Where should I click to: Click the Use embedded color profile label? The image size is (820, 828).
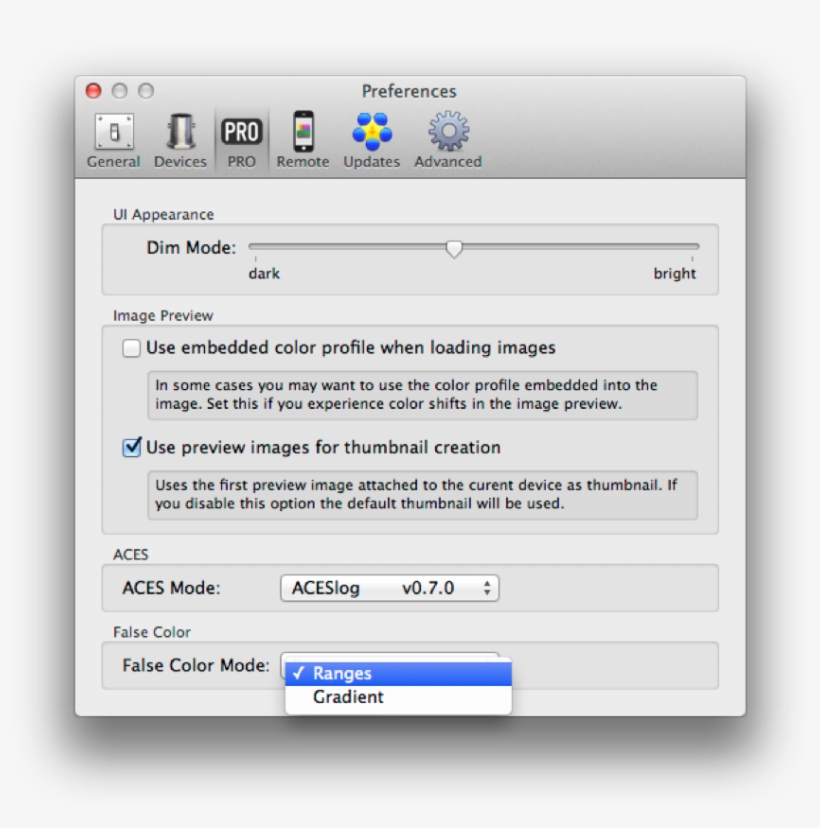pyautogui.click(x=350, y=348)
